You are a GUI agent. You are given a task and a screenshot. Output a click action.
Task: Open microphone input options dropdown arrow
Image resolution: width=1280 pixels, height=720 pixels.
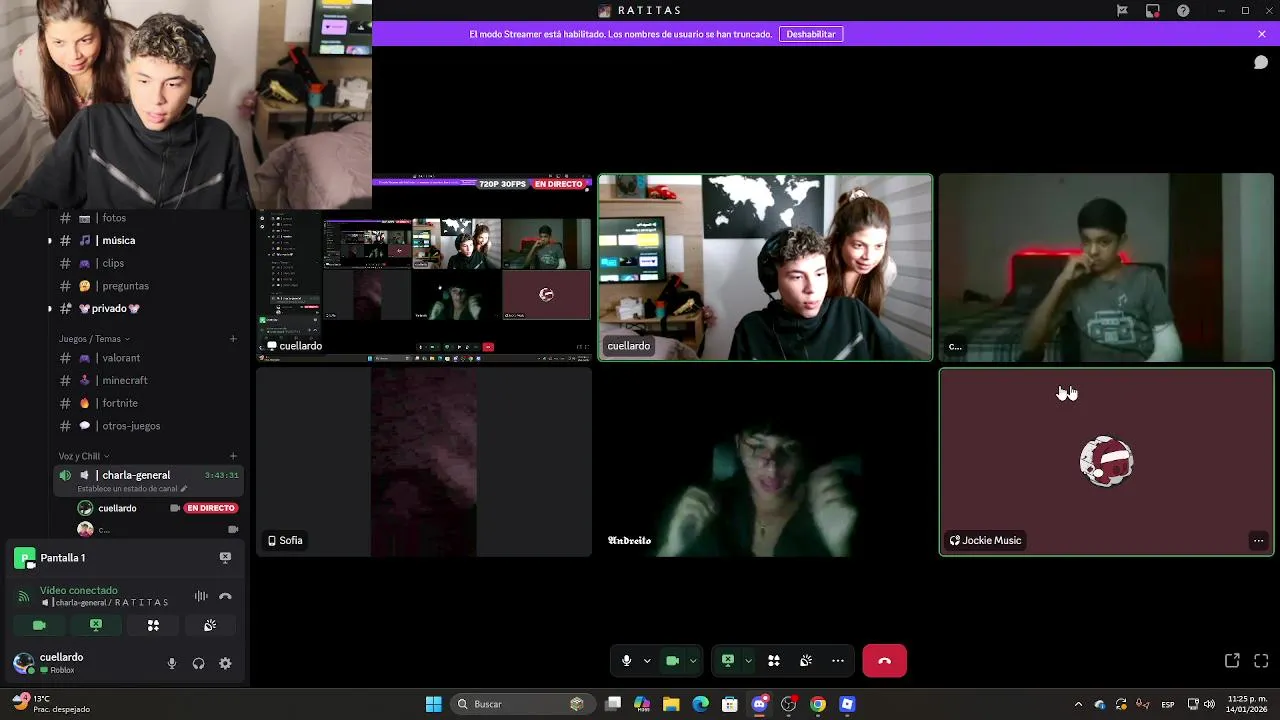pyautogui.click(x=647, y=661)
